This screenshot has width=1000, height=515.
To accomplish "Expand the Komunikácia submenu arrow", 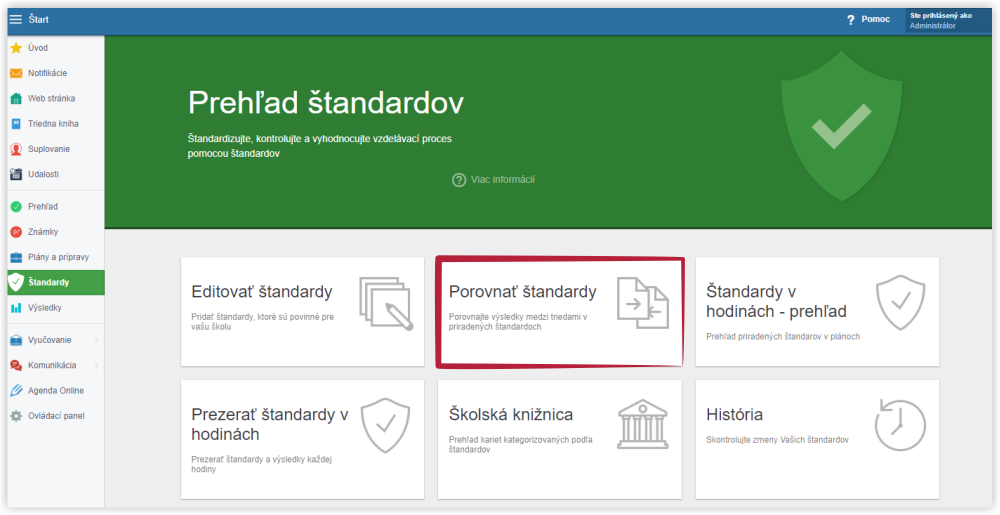I will pos(96,366).
